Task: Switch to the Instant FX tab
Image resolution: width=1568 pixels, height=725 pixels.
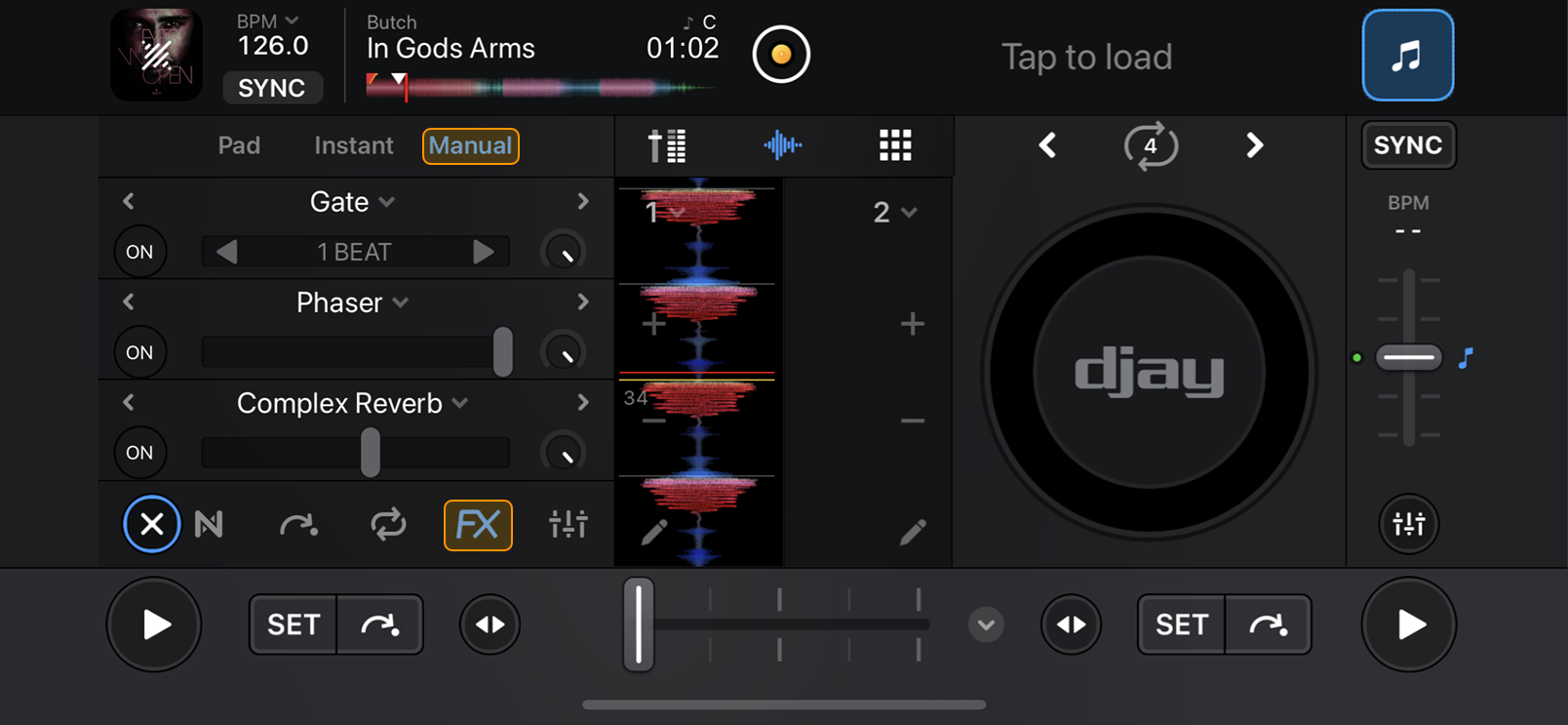Action: [353, 145]
